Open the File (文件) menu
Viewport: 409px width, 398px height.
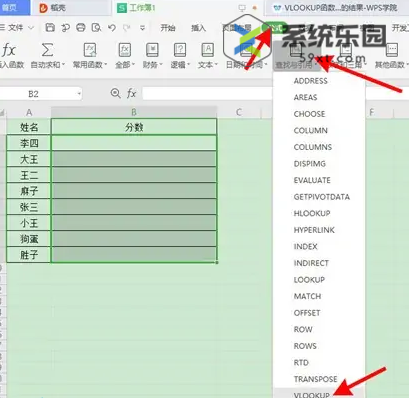(x=16, y=27)
